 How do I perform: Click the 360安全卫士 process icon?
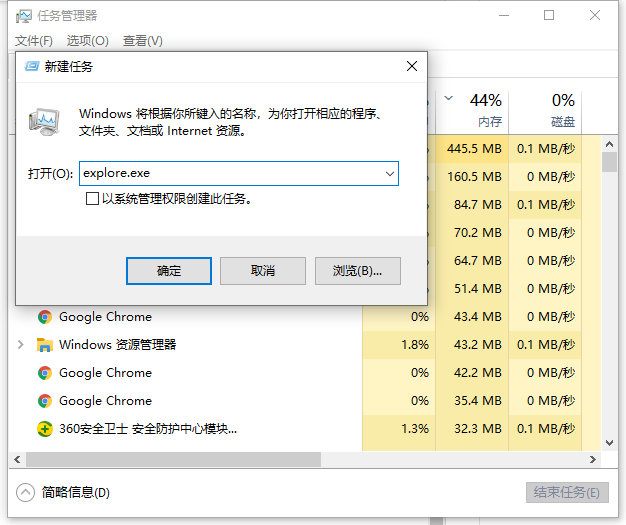click(x=44, y=429)
